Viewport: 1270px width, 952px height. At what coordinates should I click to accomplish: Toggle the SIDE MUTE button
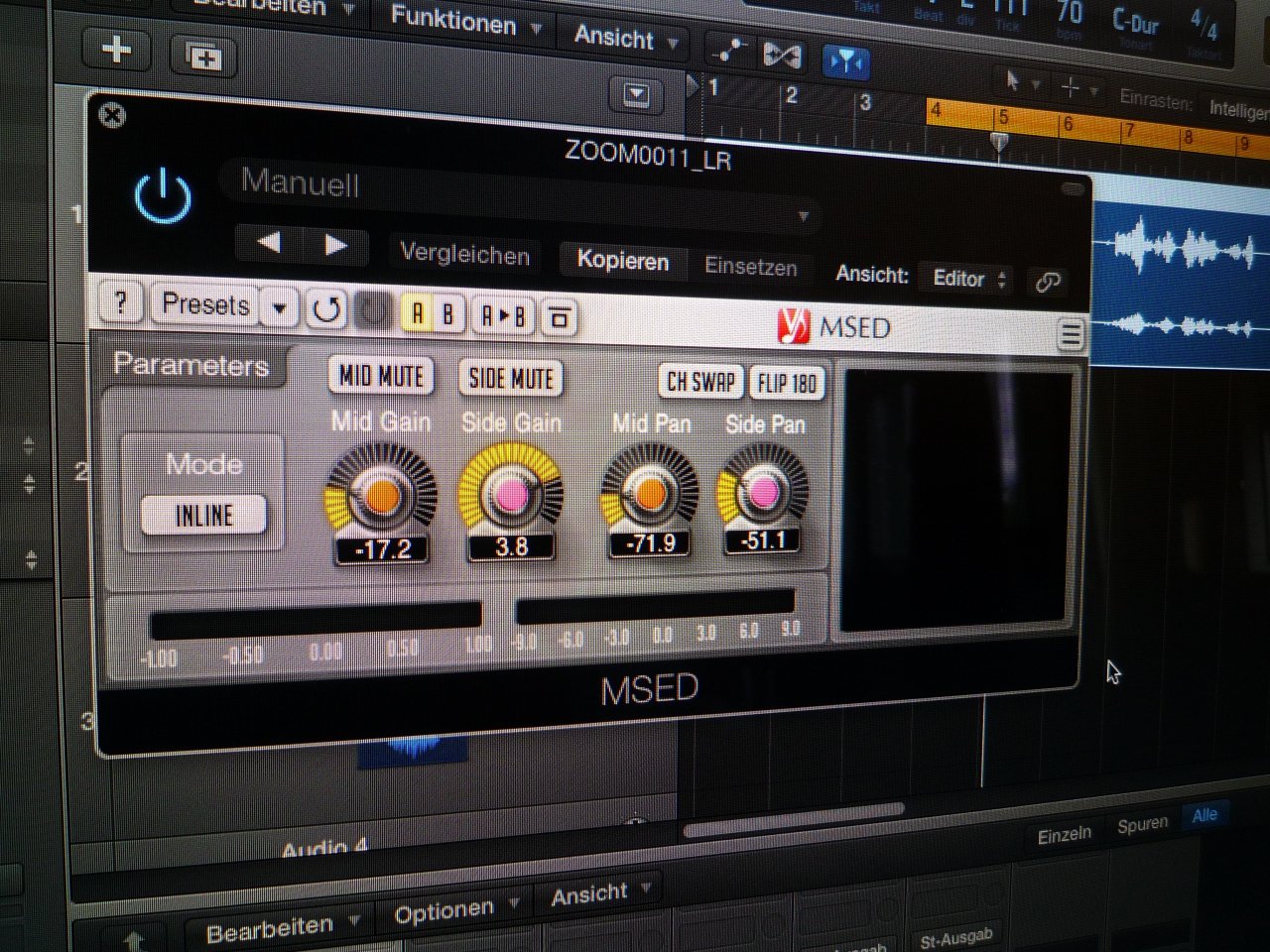[x=510, y=378]
